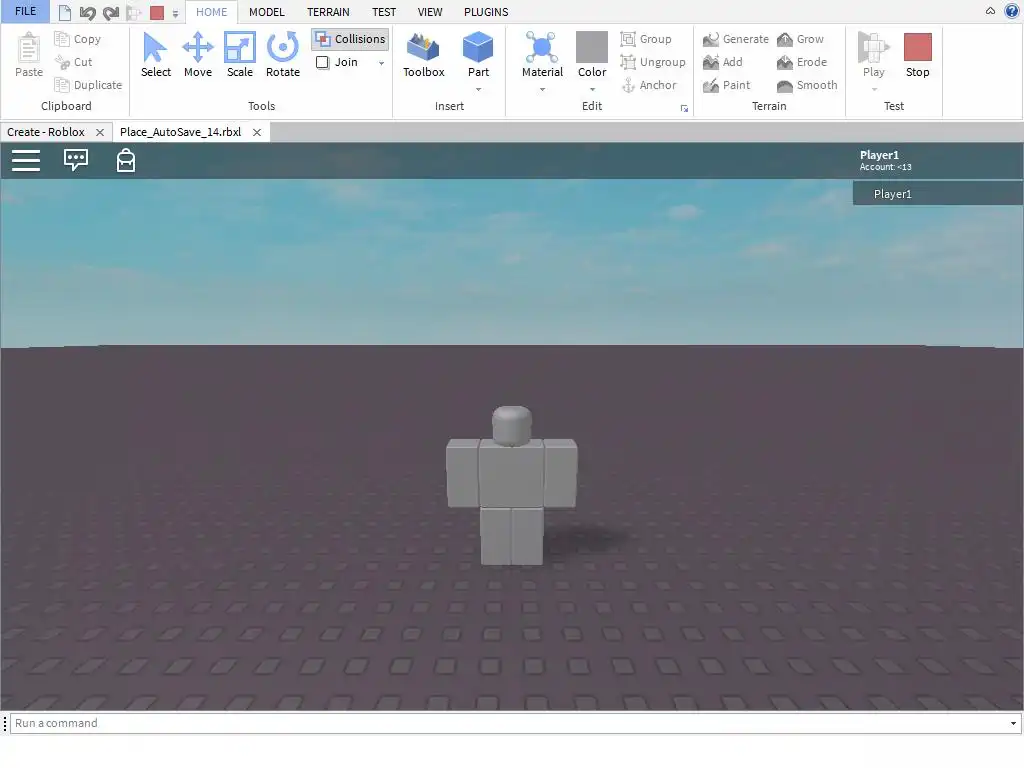This screenshot has height=768, width=1024.
Task: Switch to the TERRAIN ribbon tab
Action: click(328, 12)
